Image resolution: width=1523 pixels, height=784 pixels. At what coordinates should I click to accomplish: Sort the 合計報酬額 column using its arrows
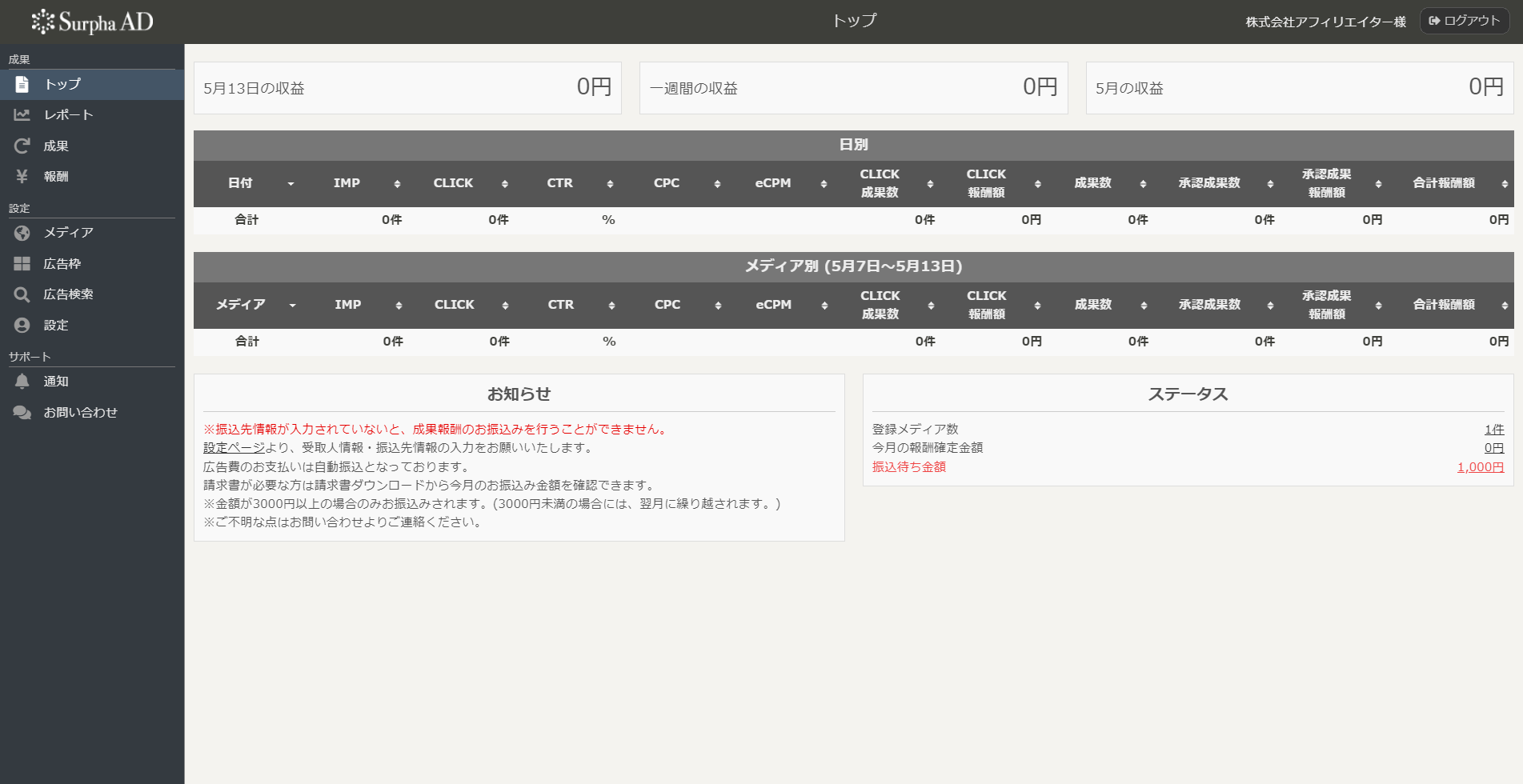pyautogui.click(x=1502, y=183)
